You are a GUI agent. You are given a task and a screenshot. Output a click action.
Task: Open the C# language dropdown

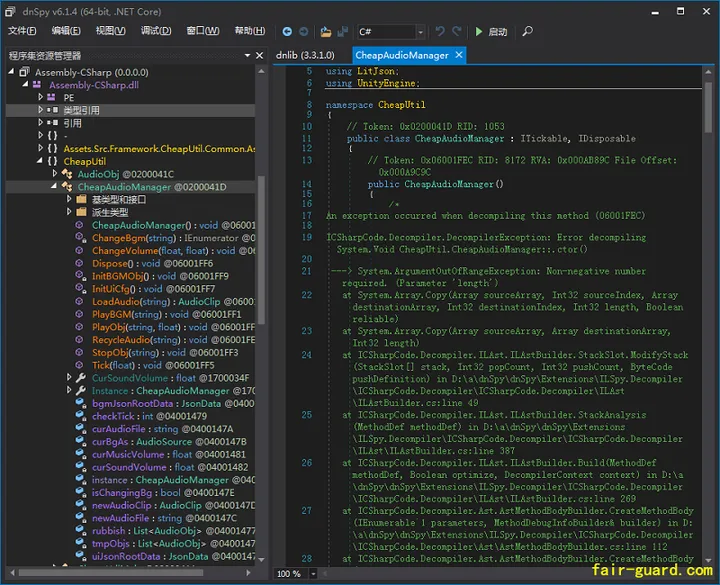(420, 32)
